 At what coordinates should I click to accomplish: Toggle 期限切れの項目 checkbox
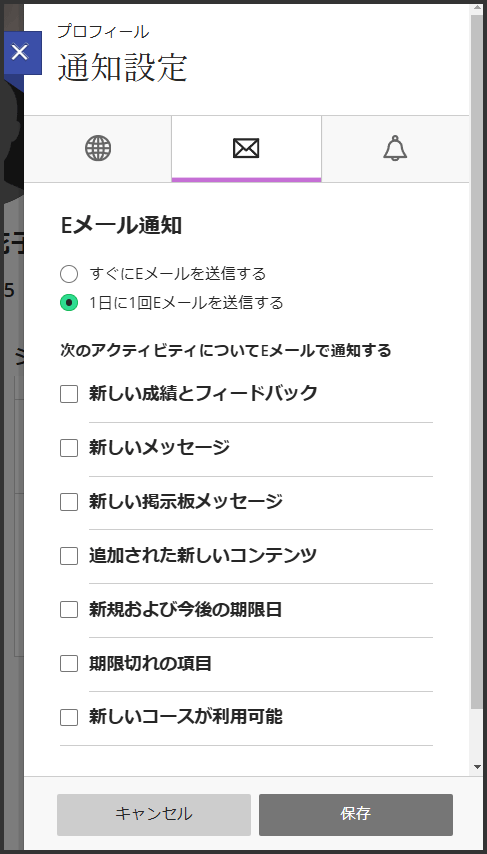pos(69,664)
